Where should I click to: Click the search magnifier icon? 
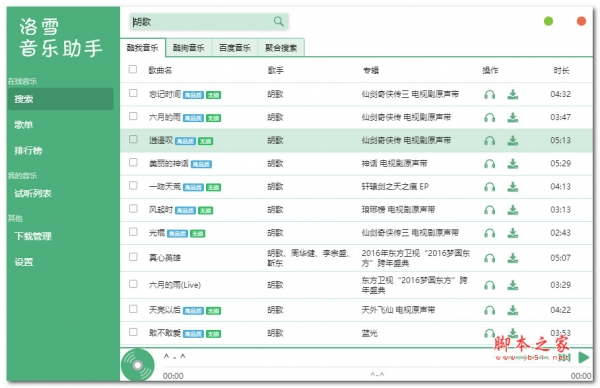pos(279,21)
